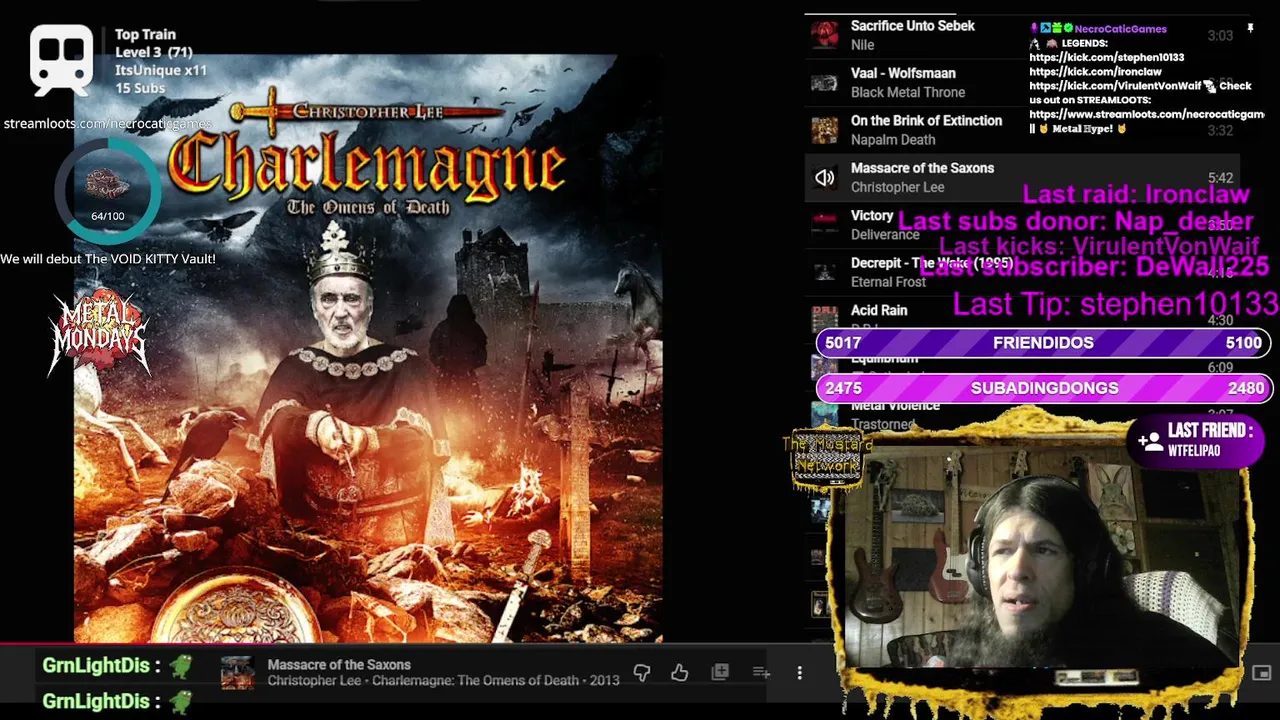1280x720 pixels.
Task: Open kick.com/stephen10133 link in chat
Action: pos(1106,58)
